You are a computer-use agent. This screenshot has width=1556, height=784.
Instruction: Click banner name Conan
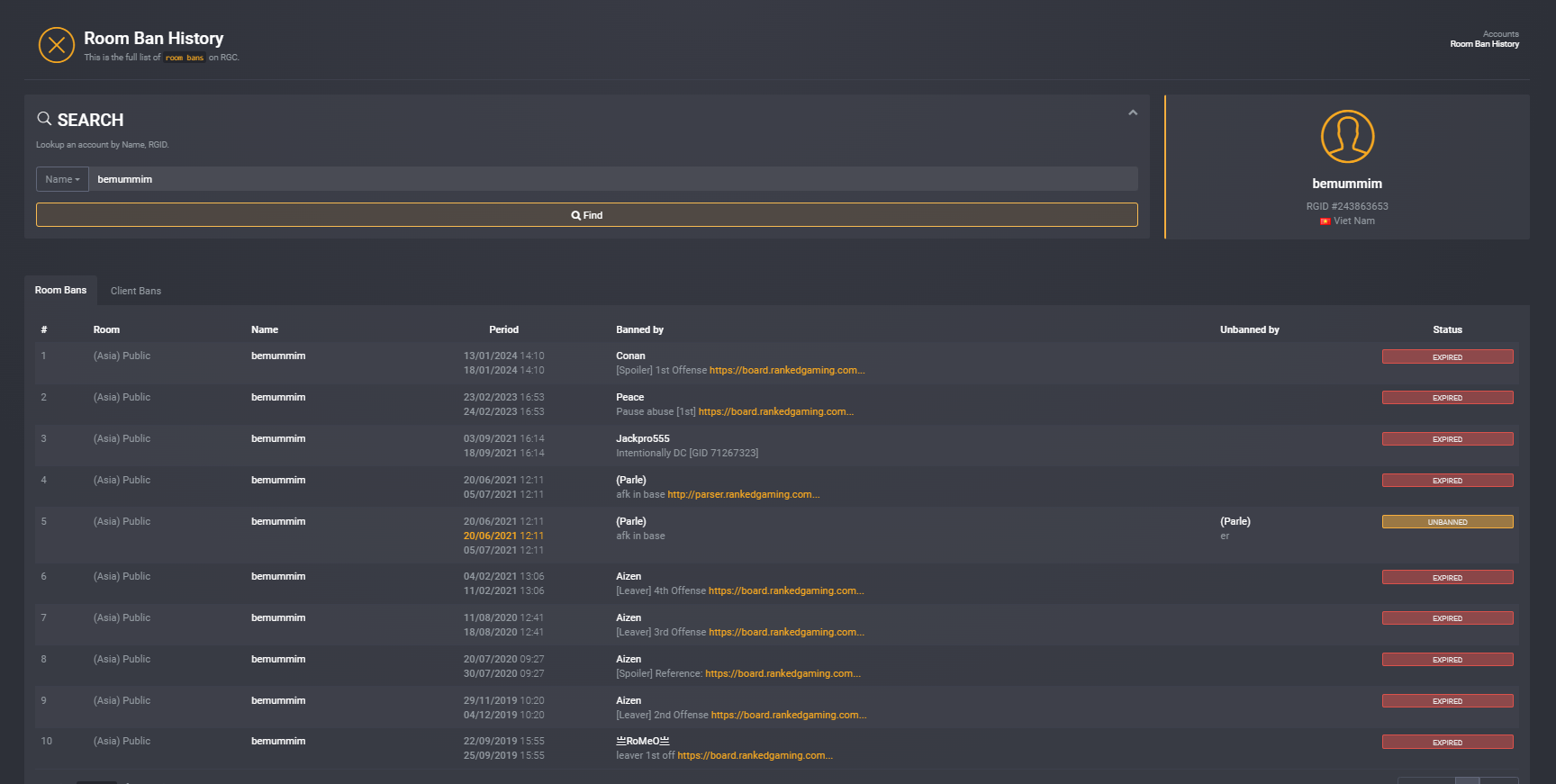[630, 356]
